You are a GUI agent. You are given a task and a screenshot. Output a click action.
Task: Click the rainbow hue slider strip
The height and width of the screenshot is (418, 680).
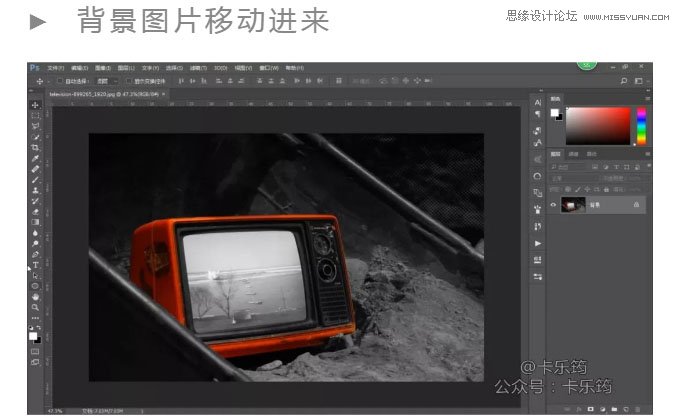pos(641,126)
